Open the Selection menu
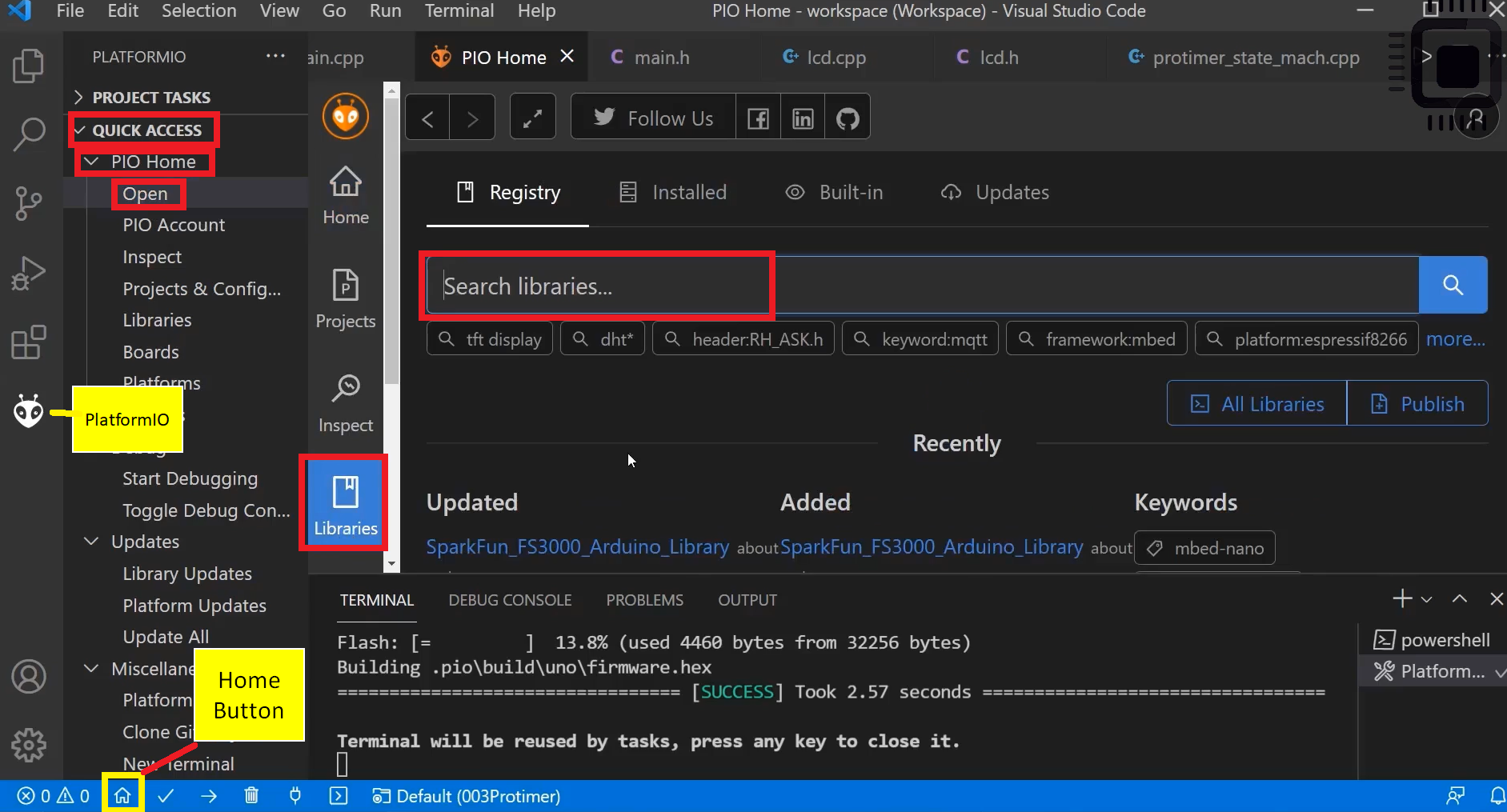This screenshot has height=812, width=1507. click(x=198, y=10)
